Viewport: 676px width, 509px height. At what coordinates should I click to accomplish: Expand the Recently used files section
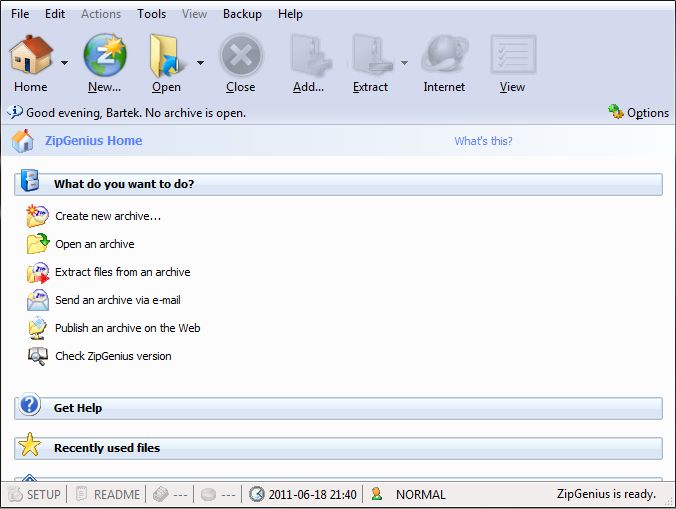338,448
